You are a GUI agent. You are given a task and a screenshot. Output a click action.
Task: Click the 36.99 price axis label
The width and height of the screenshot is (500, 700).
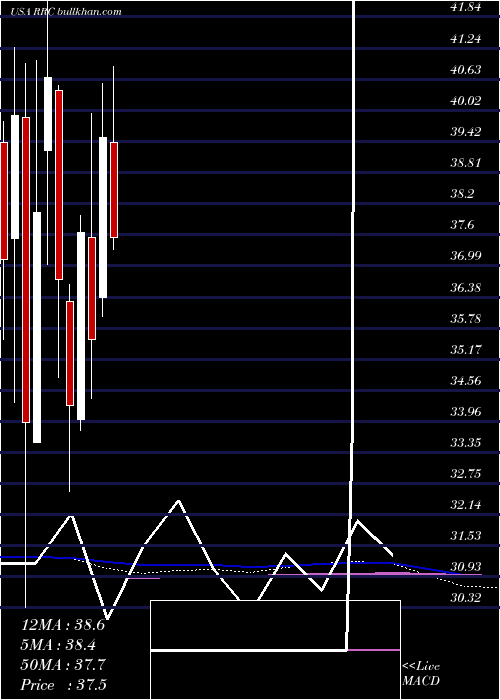[x=466, y=256]
